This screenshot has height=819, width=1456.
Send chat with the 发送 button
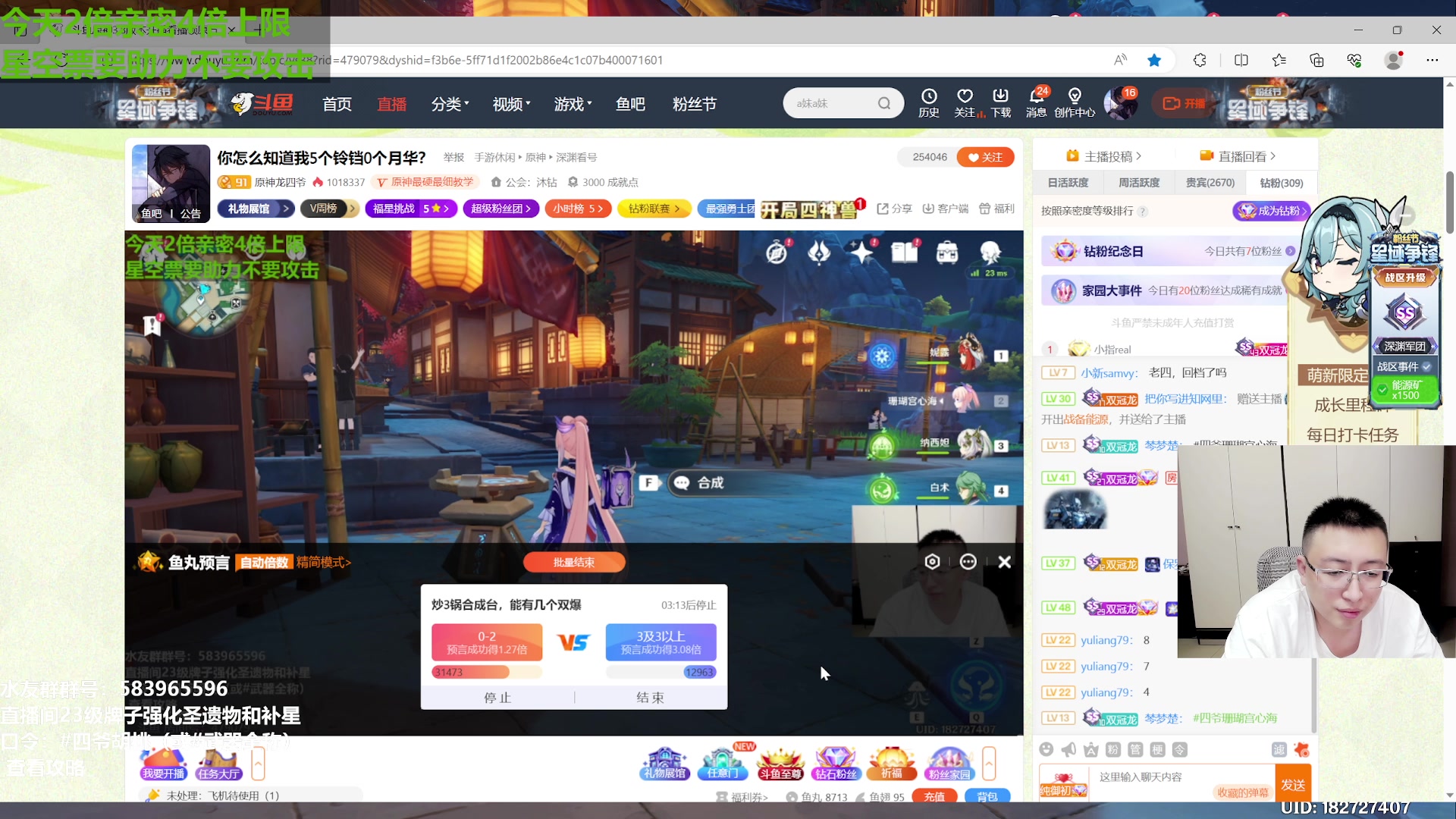(1293, 784)
